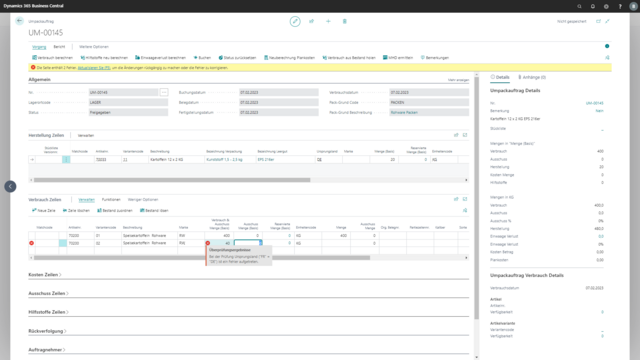Viewport: 640px width, 360px height.
Task: Expand the Rückverfolgung section
Action: (x=47, y=331)
